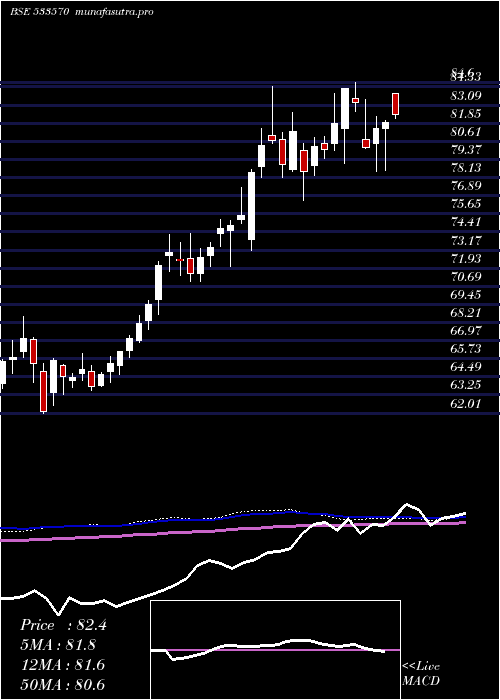Click the lowest red candle near 62.01
500x700 pixels.
43,391
